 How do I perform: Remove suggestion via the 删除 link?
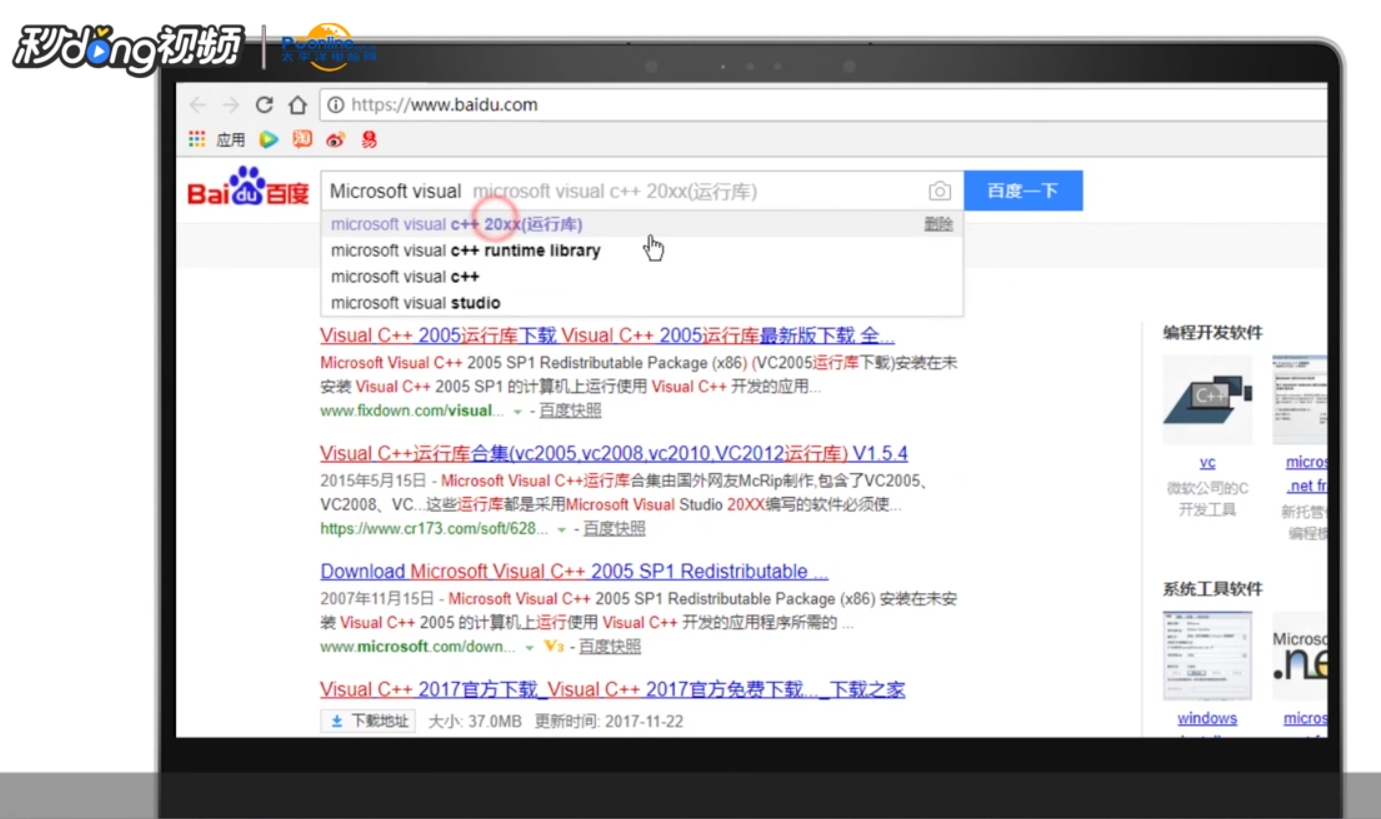[938, 224]
